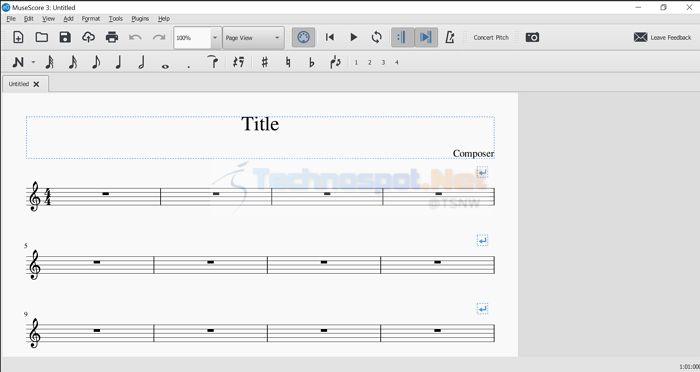Screen dimensions: 700x372
Task: Apply natural accidental
Action: pyautogui.click(x=288, y=63)
